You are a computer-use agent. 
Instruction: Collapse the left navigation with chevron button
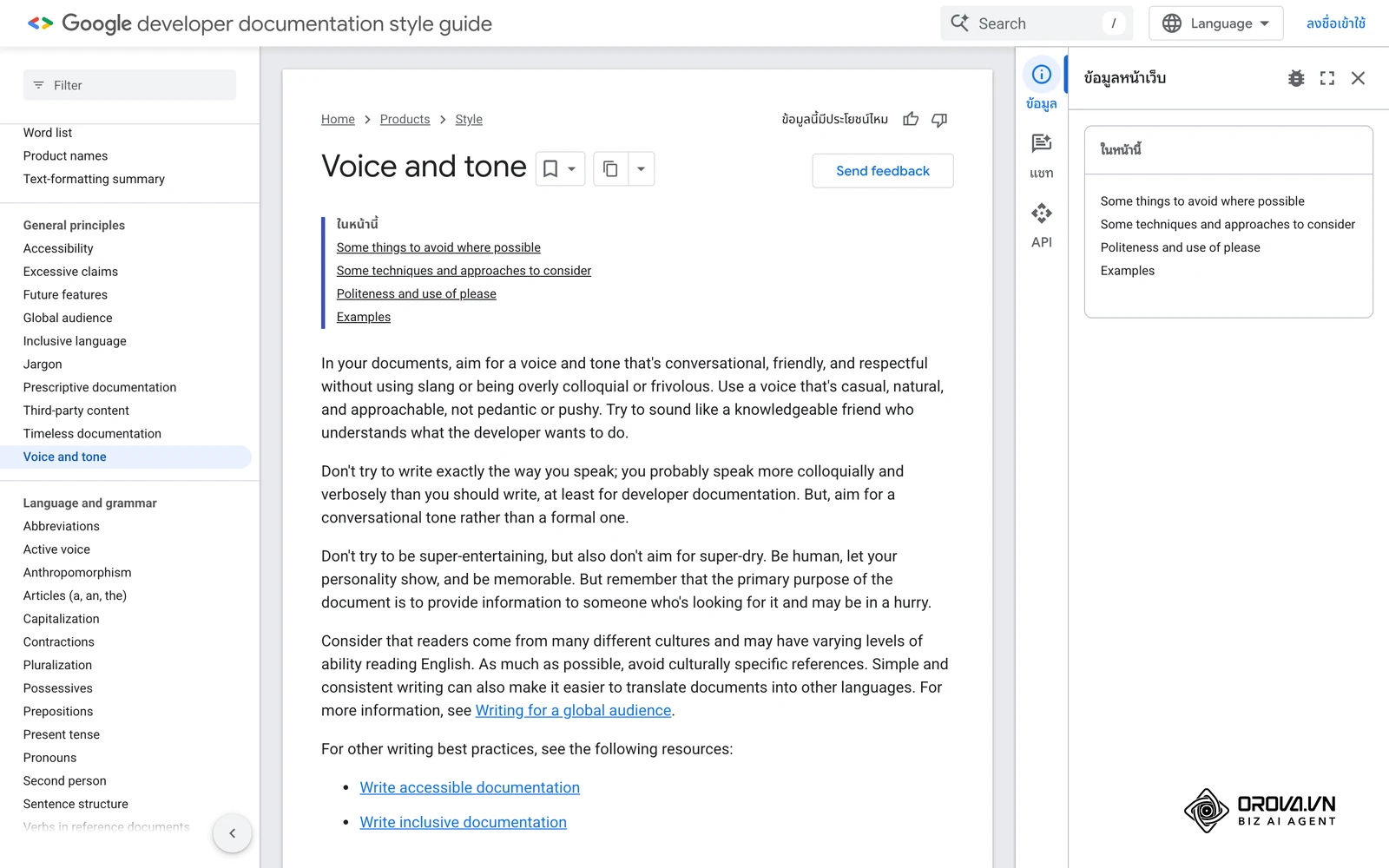232,833
